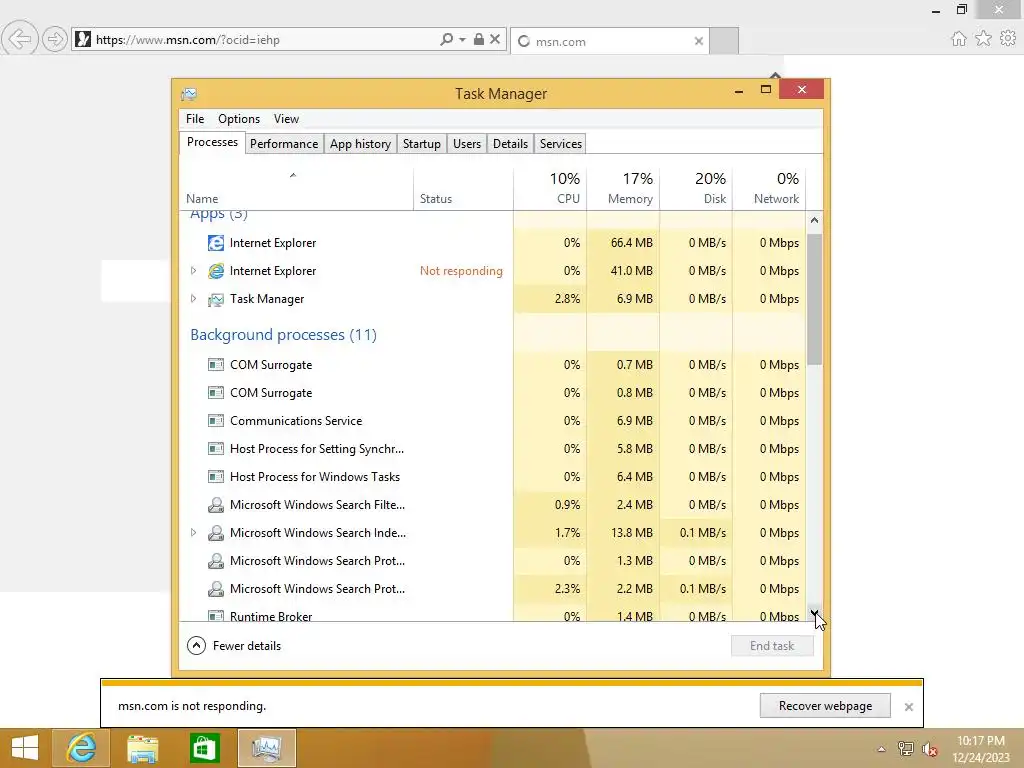The width and height of the screenshot is (1024, 768).
Task: Click the clock and date in tray
Action: [x=981, y=749]
